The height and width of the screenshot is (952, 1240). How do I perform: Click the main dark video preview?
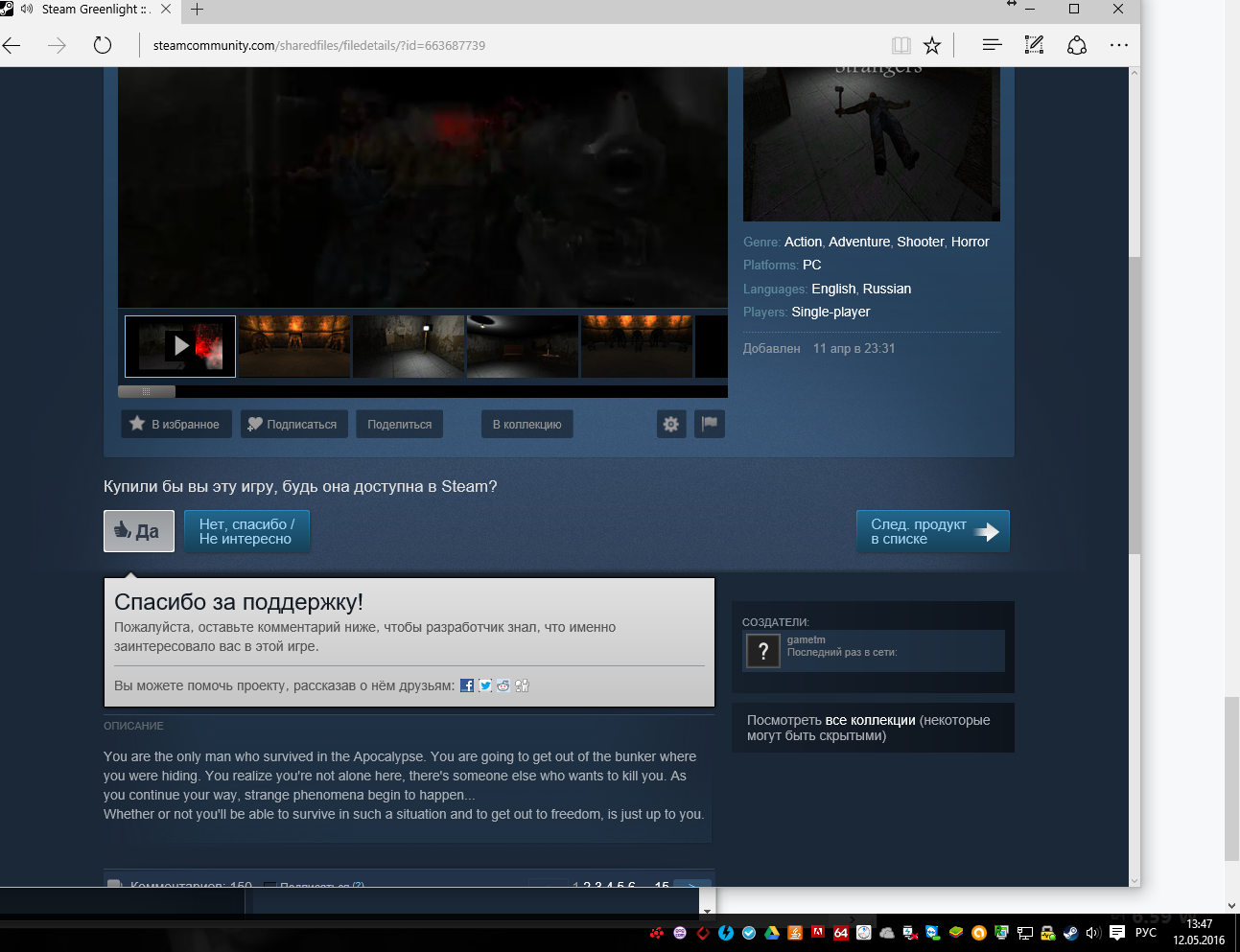[x=423, y=187]
